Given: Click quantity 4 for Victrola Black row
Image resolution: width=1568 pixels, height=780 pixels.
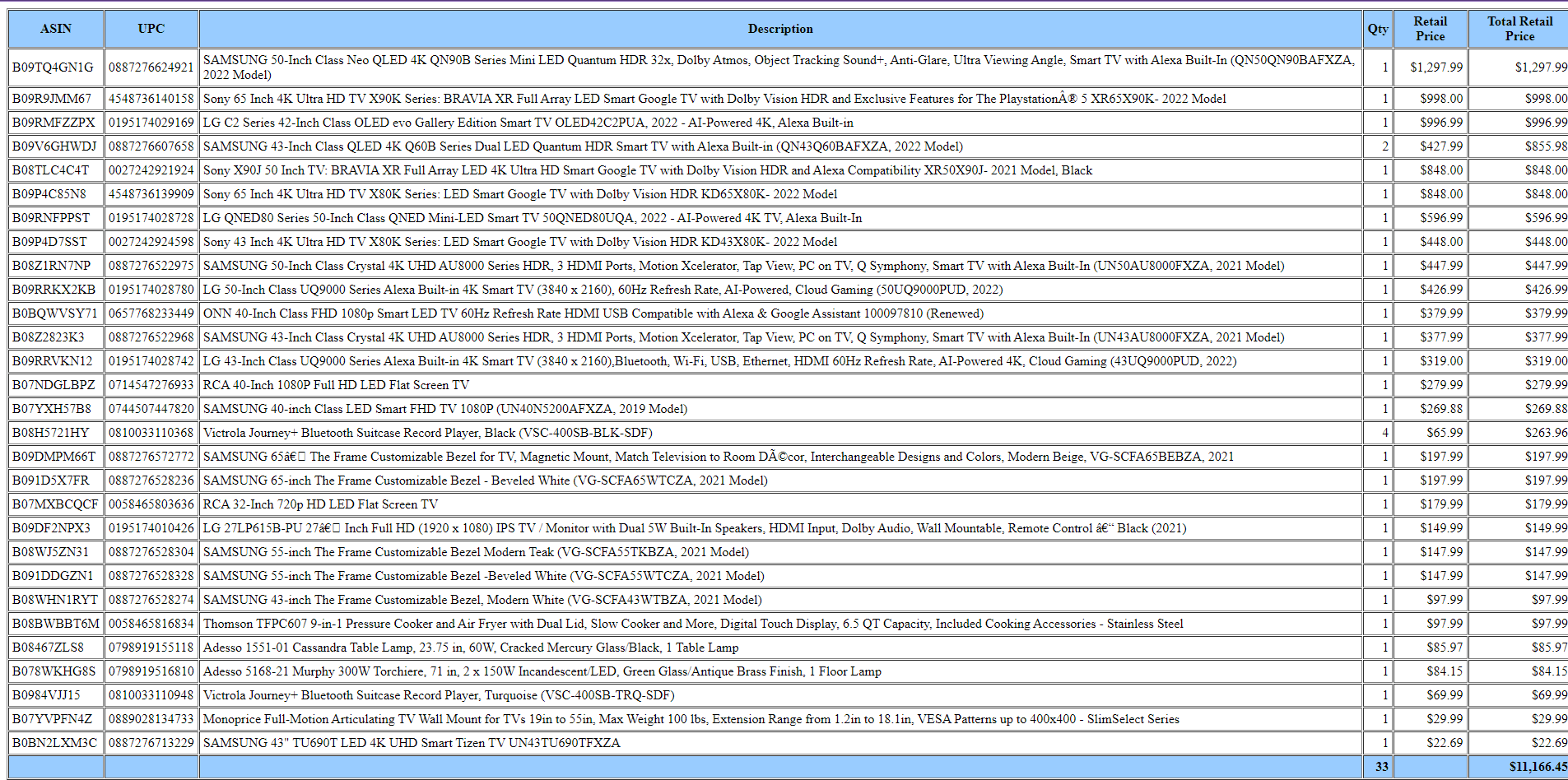Looking at the screenshot, I should click(x=1378, y=433).
